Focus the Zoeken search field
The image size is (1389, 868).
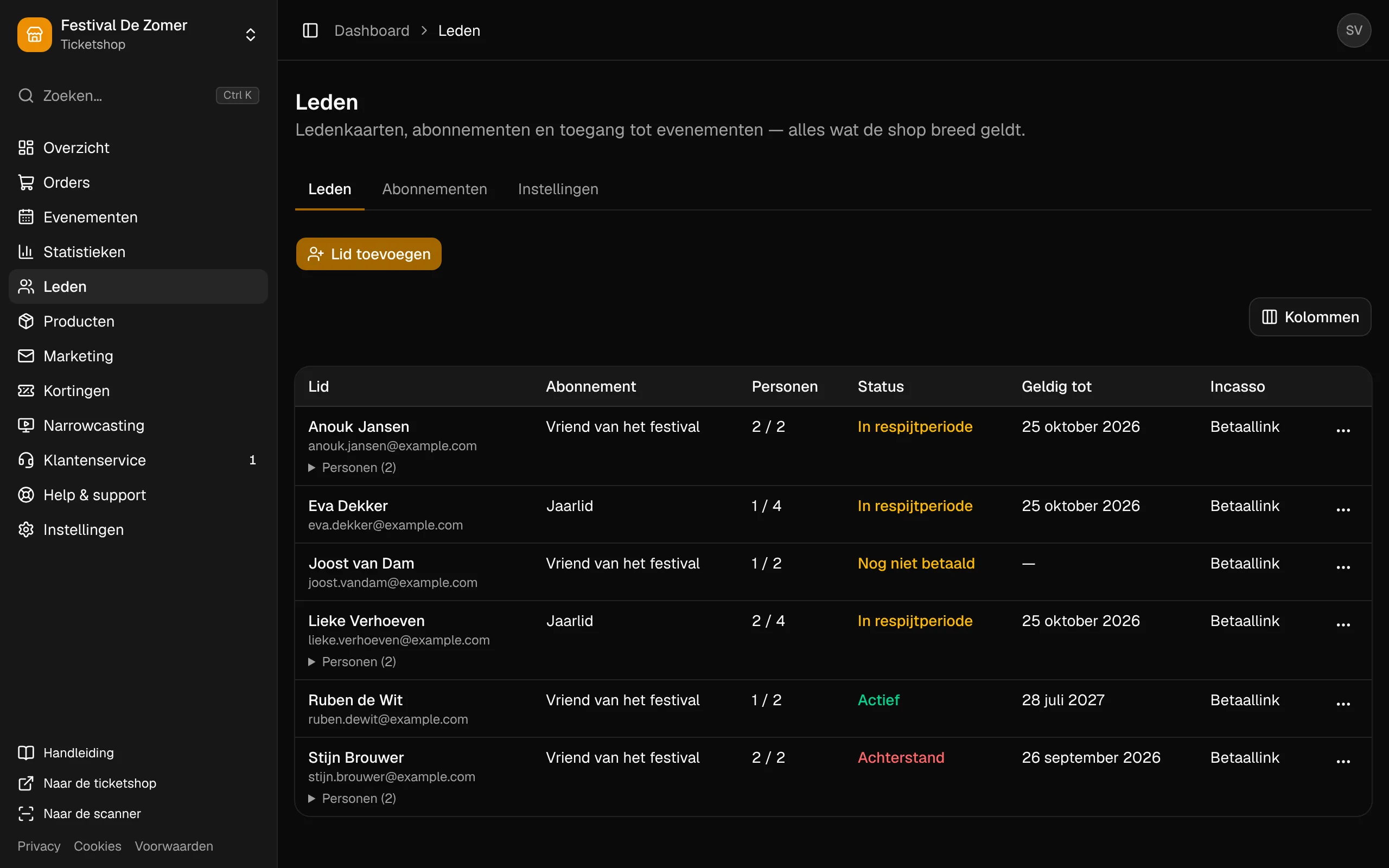138,95
